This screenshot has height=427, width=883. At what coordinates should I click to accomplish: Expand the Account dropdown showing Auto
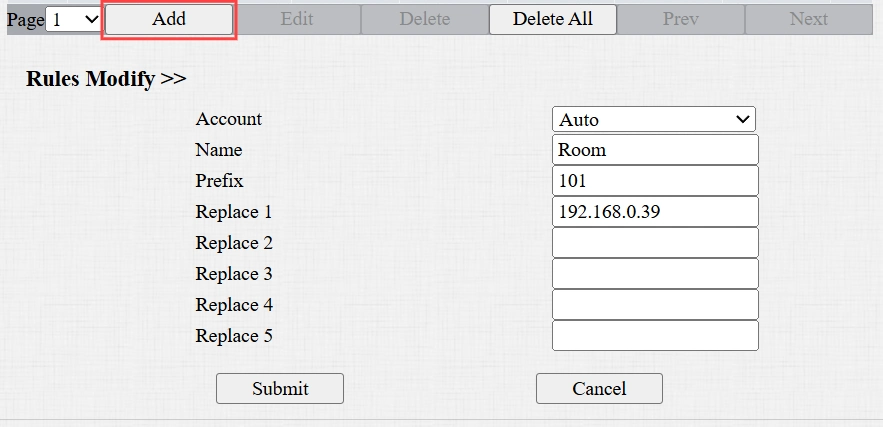pyautogui.click(x=654, y=119)
